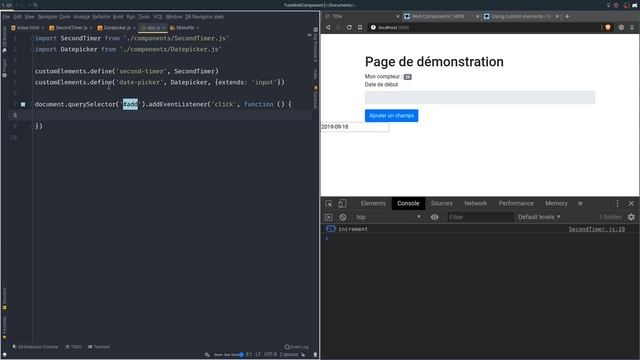The image size is (640, 360).
Task: Close the Web Components MDN tab
Action: 477,16
